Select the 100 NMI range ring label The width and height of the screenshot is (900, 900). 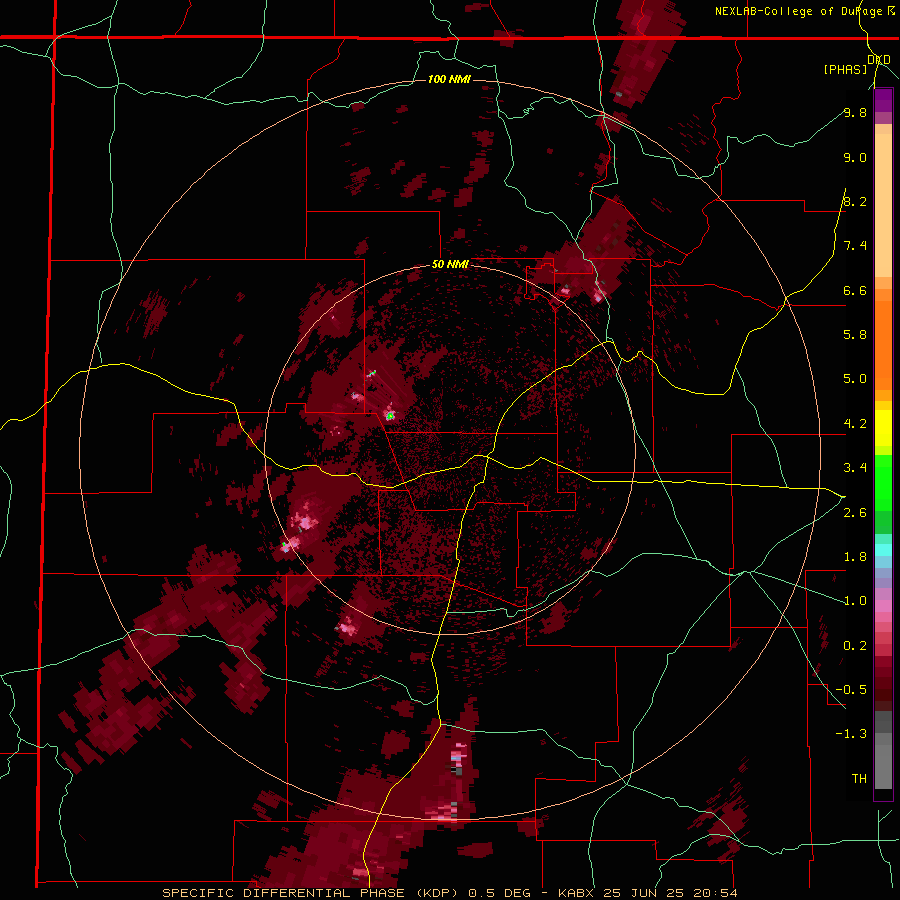(449, 79)
